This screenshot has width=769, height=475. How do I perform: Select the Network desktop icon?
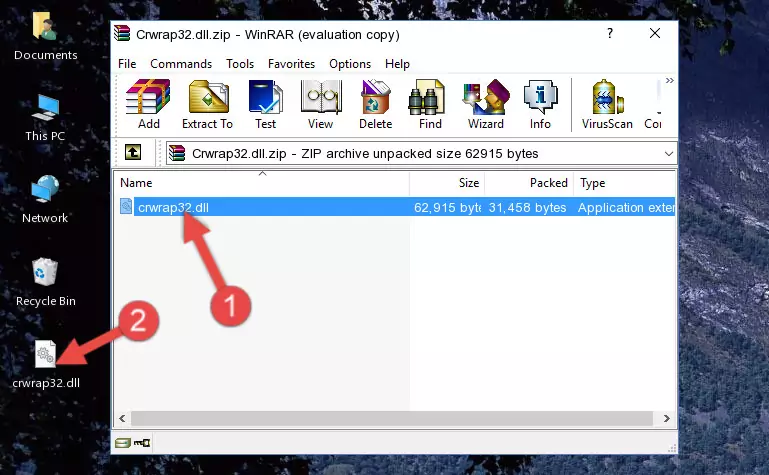click(45, 200)
